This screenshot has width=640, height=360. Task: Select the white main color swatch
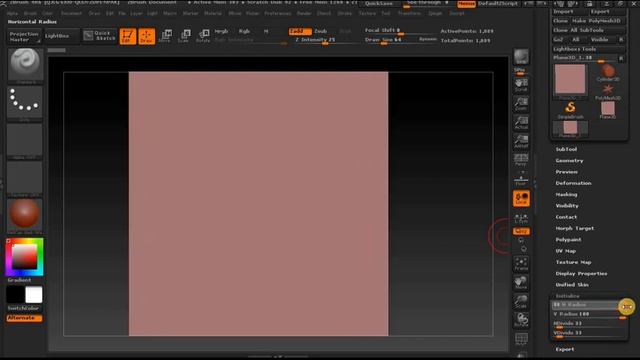coord(33,295)
